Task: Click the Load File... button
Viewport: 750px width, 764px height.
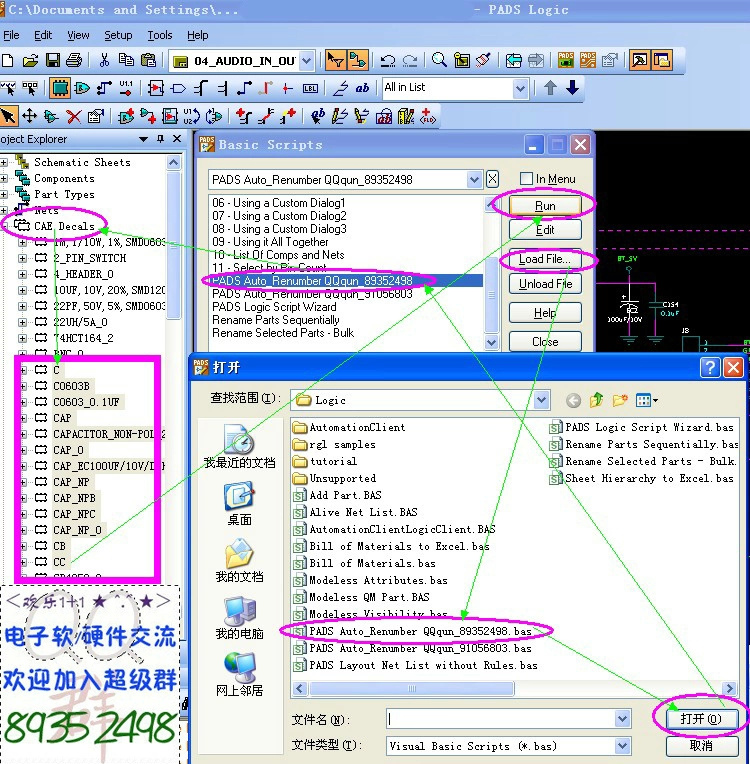Action: [x=545, y=259]
